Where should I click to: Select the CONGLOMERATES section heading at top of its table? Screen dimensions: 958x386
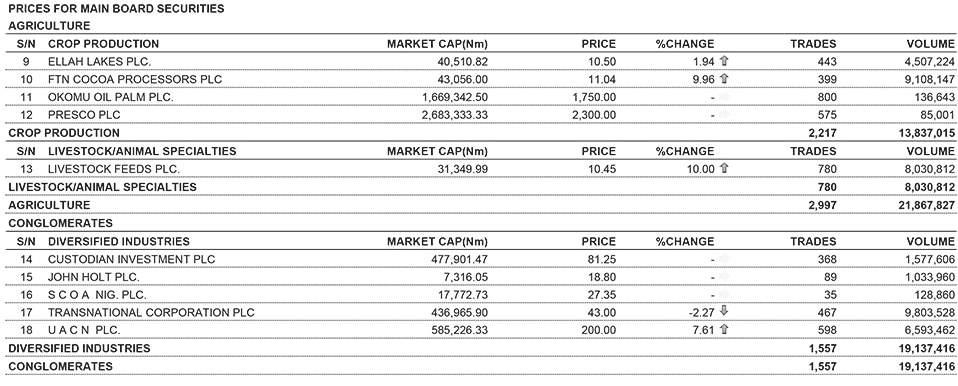tap(60, 223)
